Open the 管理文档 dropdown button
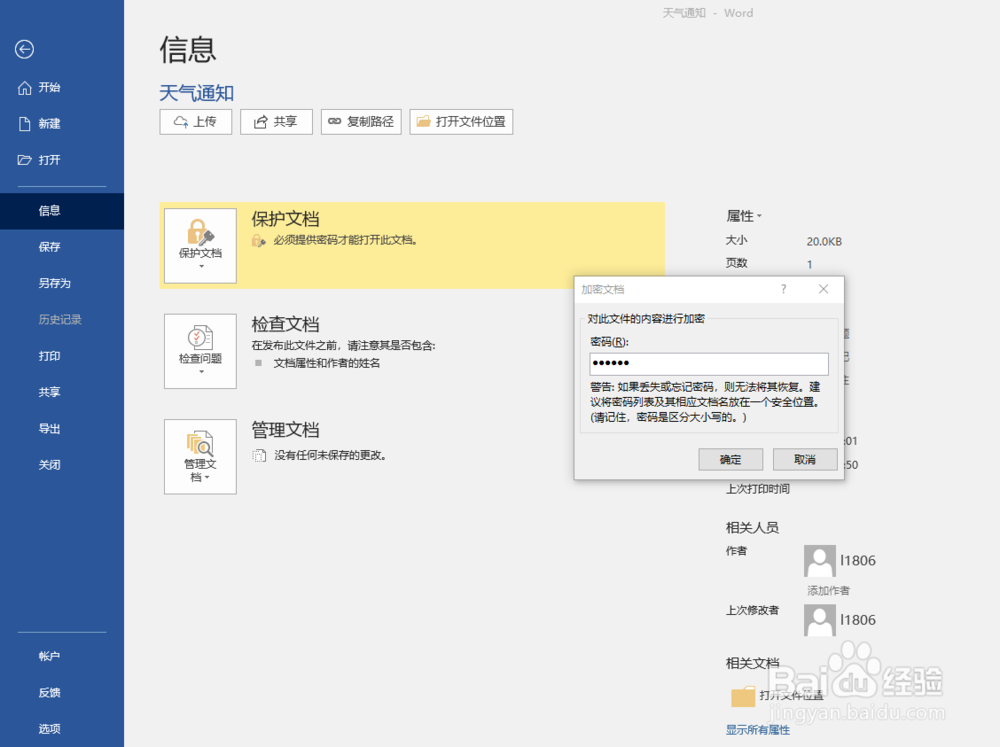 coord(200,457)
